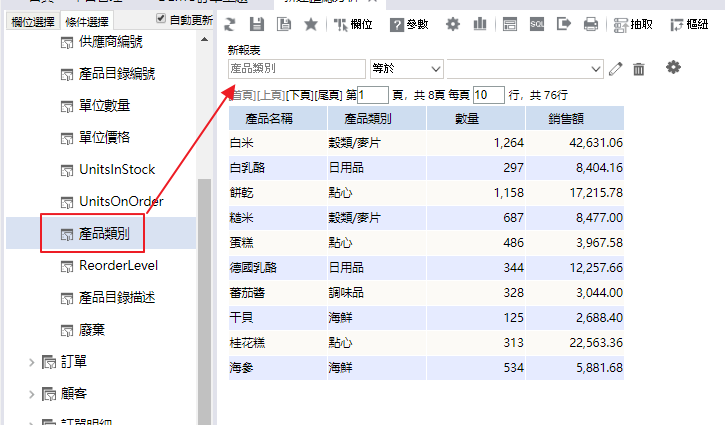Open the 等於 operator dropdown
The image size is (725, 425).
406,68
